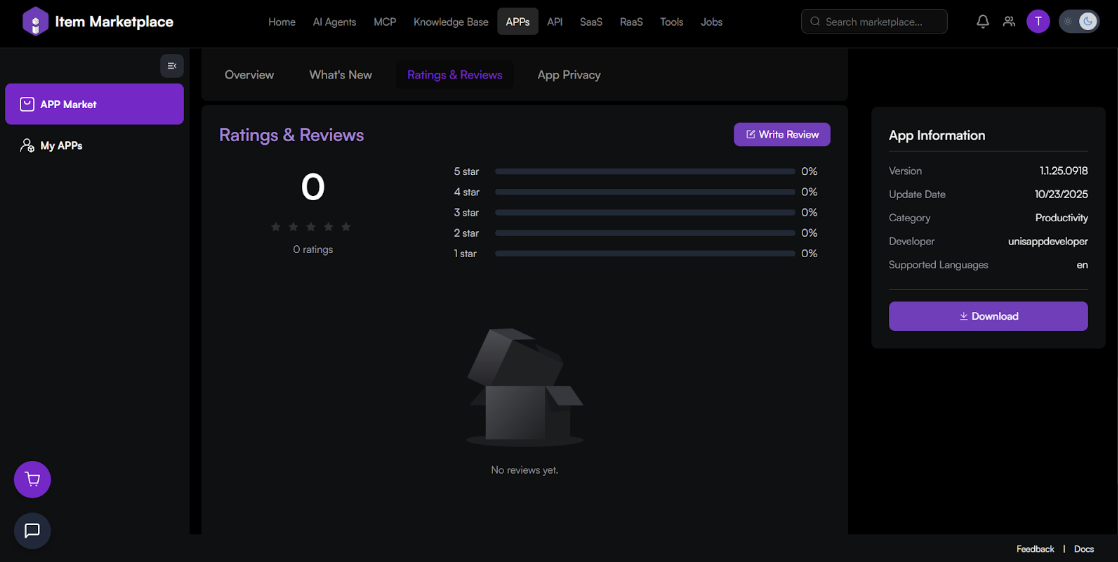Open the App Privacy tab
The width and height of the screenshot is (1118, 562).
click(569, 75)
